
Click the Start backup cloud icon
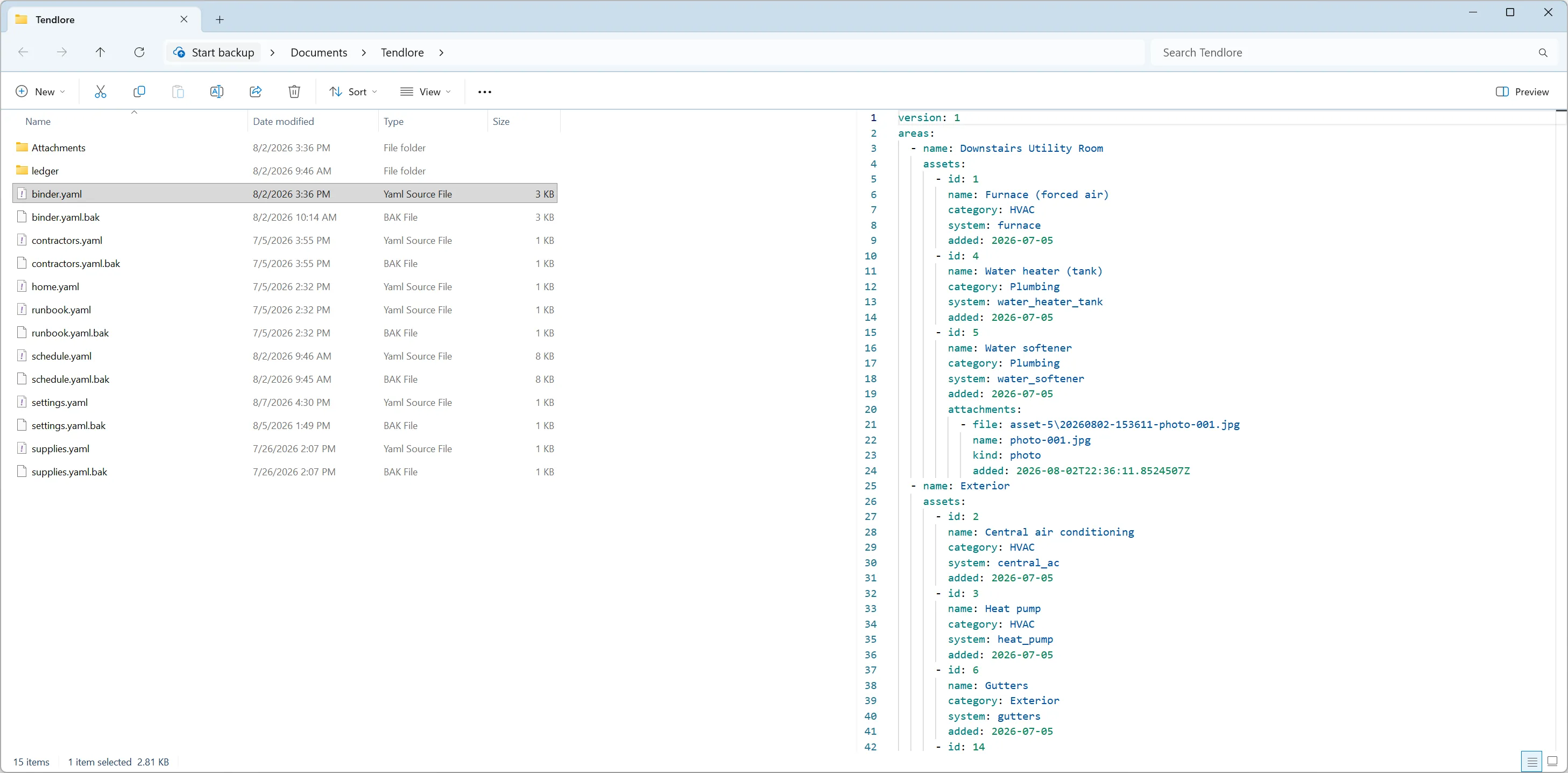179,52
